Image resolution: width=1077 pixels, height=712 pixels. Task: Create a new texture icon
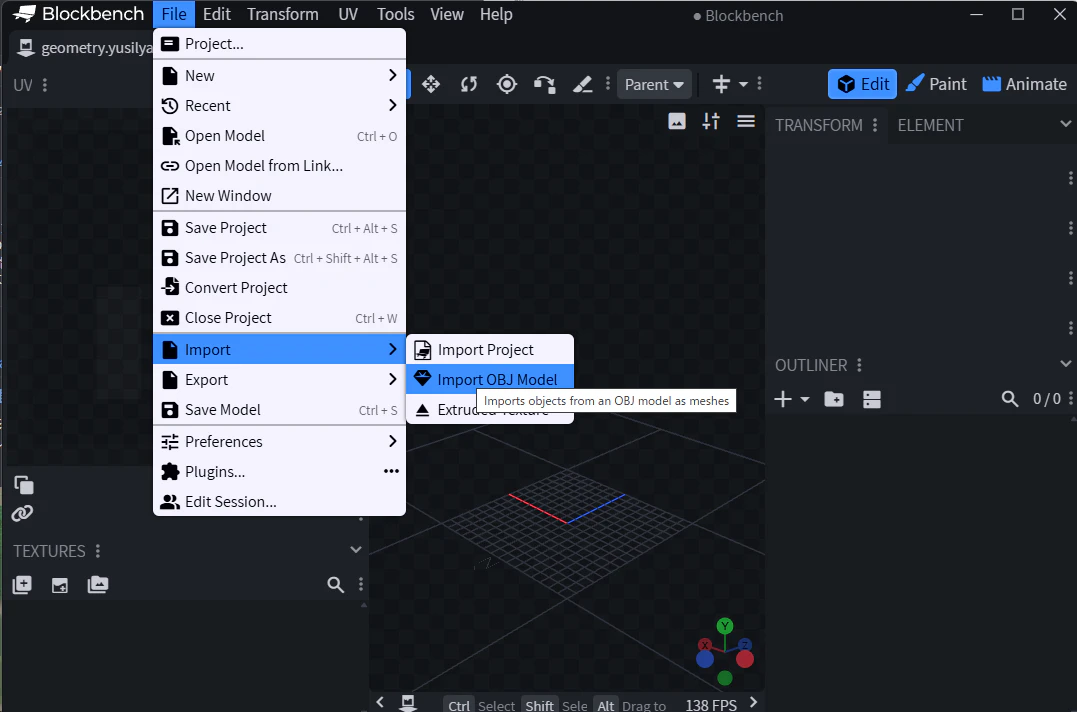[22, 585]
